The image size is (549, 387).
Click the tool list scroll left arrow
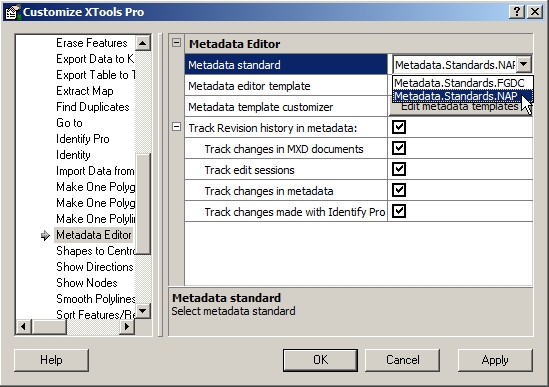tap(23, 326)
